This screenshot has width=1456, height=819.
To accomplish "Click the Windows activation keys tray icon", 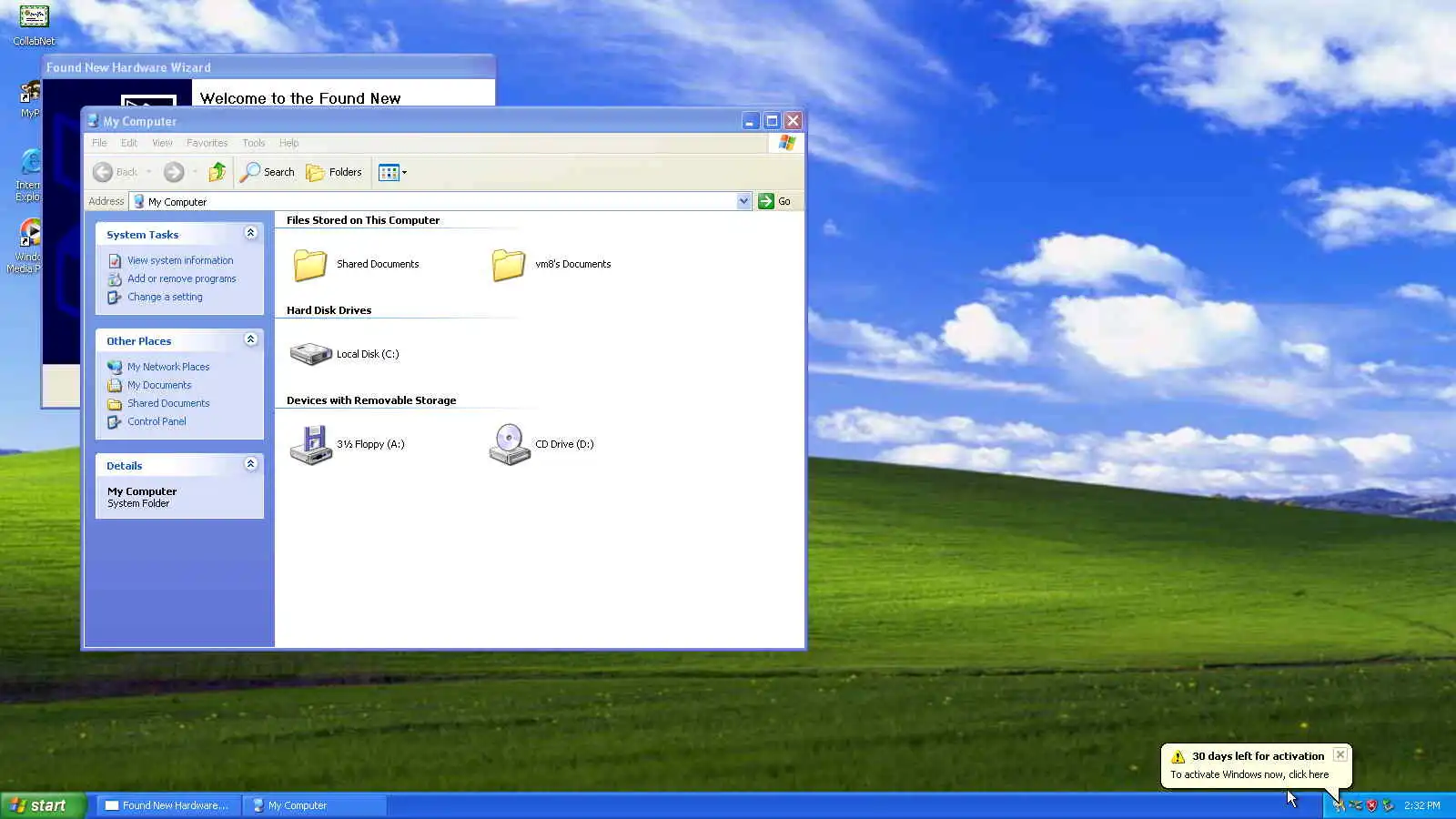I will [x=1339, y=805].
